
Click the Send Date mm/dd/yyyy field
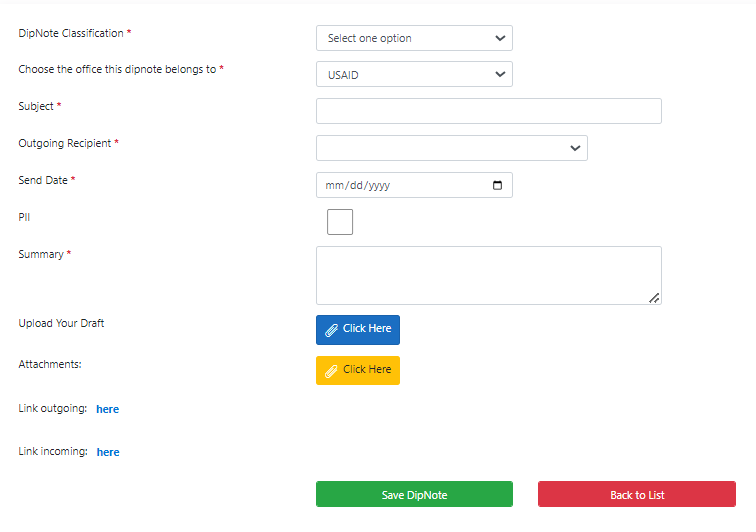pyautogui.click(x=414, y=185)
